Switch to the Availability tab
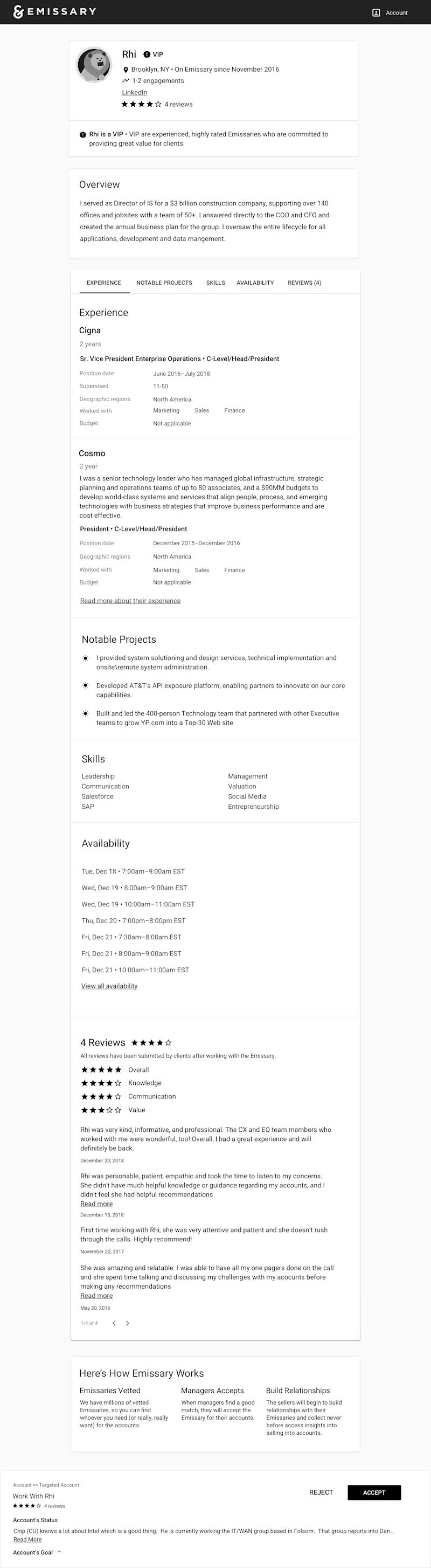 255,283
